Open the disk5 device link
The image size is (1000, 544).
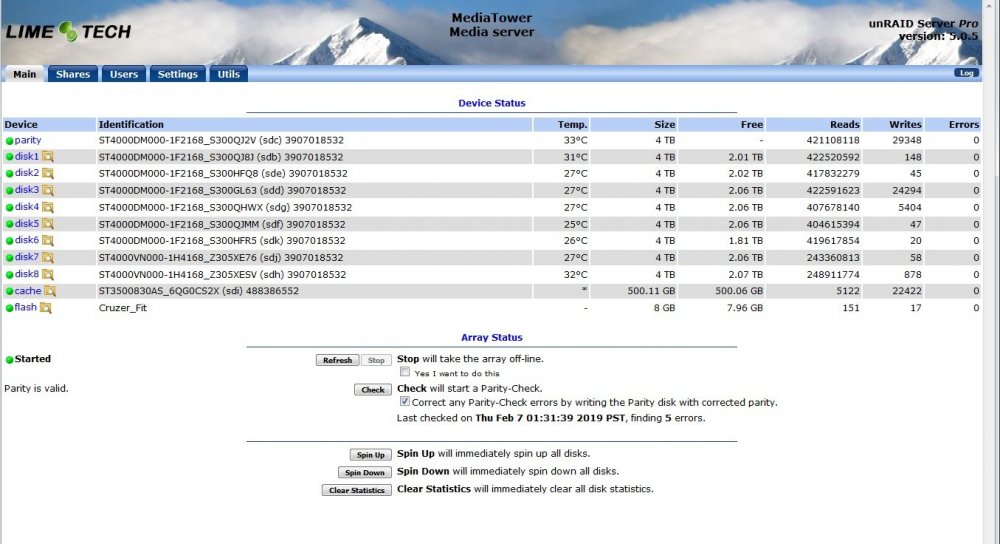[x=27, y=224]
